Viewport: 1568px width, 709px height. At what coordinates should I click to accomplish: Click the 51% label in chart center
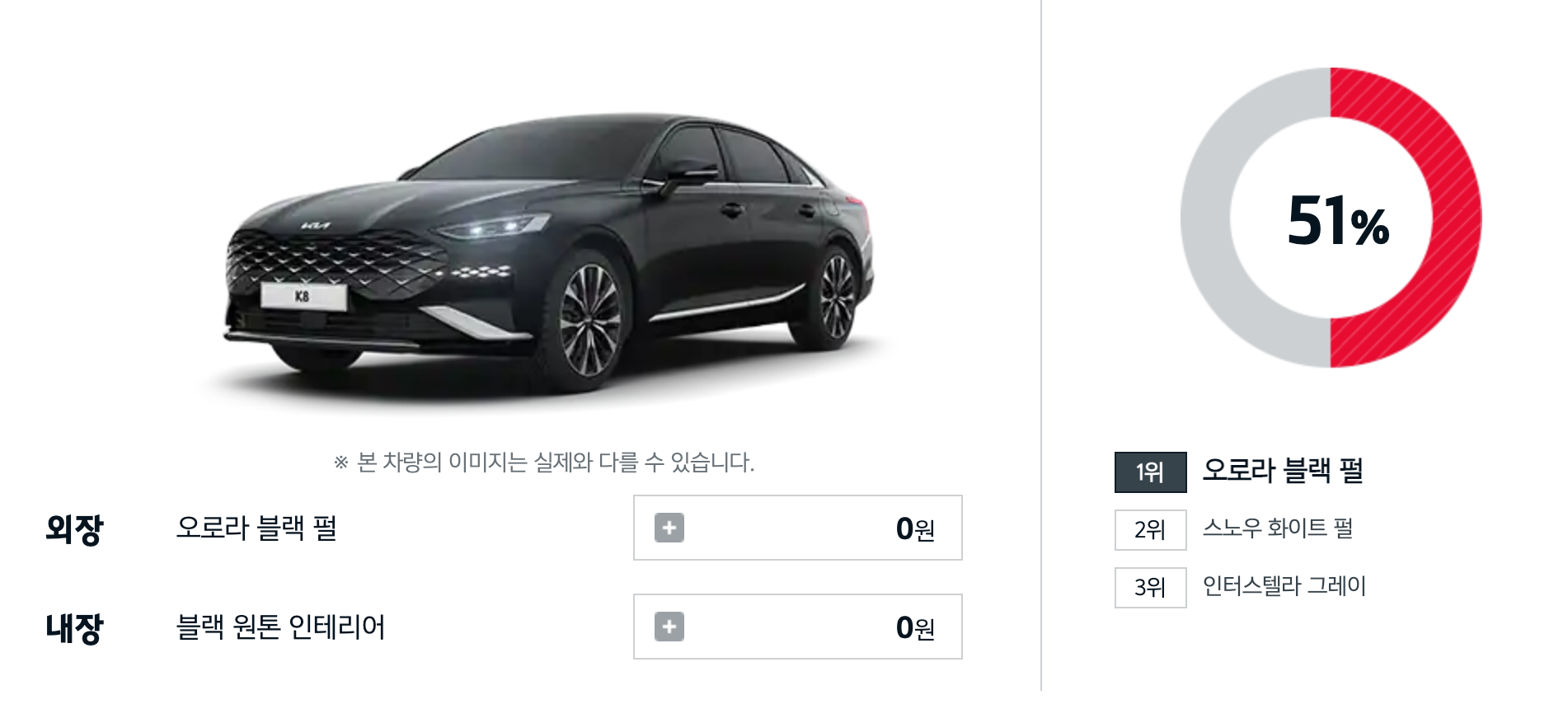tap(1337, 221)
